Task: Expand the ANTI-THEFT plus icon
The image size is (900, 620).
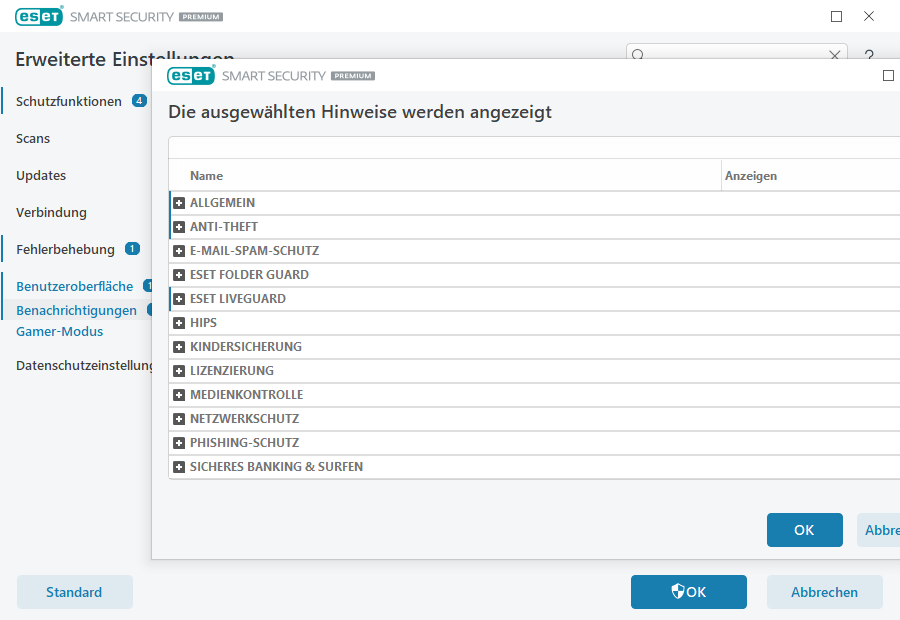Action: 180,227
